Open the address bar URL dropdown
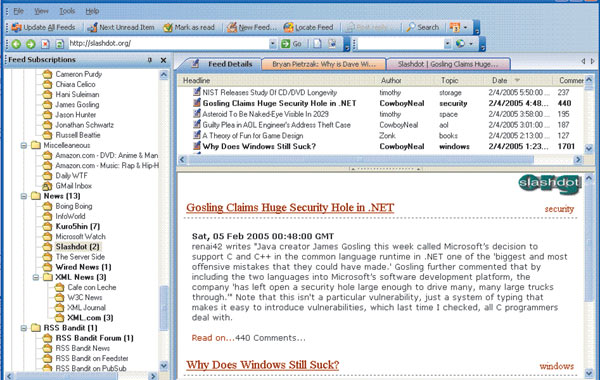The width and height of the screenshot is (600, 380). point(272,44)
